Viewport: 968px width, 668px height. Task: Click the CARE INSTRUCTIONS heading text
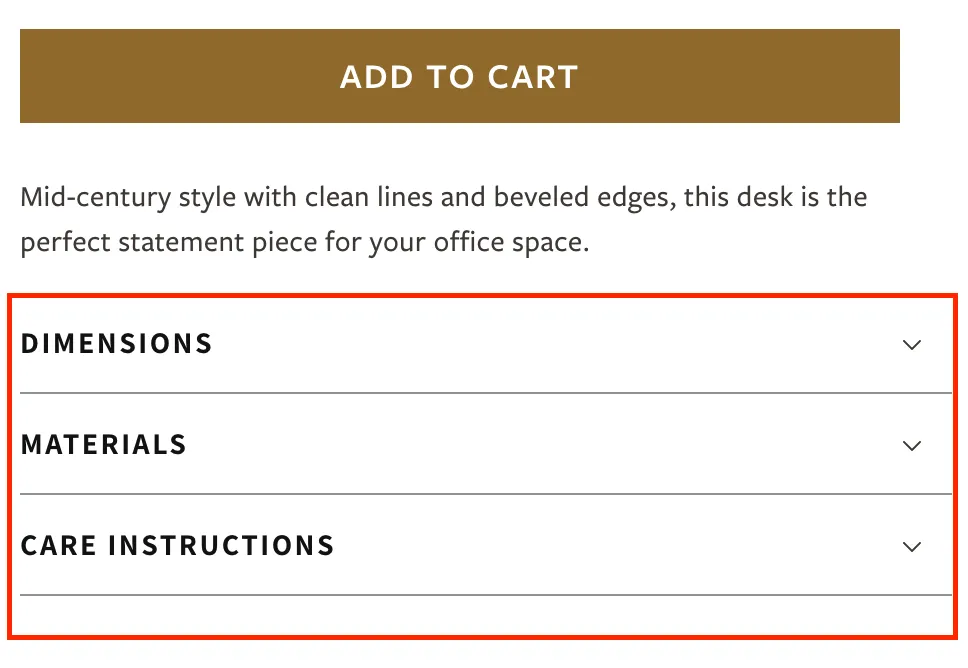pyautogui.click(x=177, y=546)
